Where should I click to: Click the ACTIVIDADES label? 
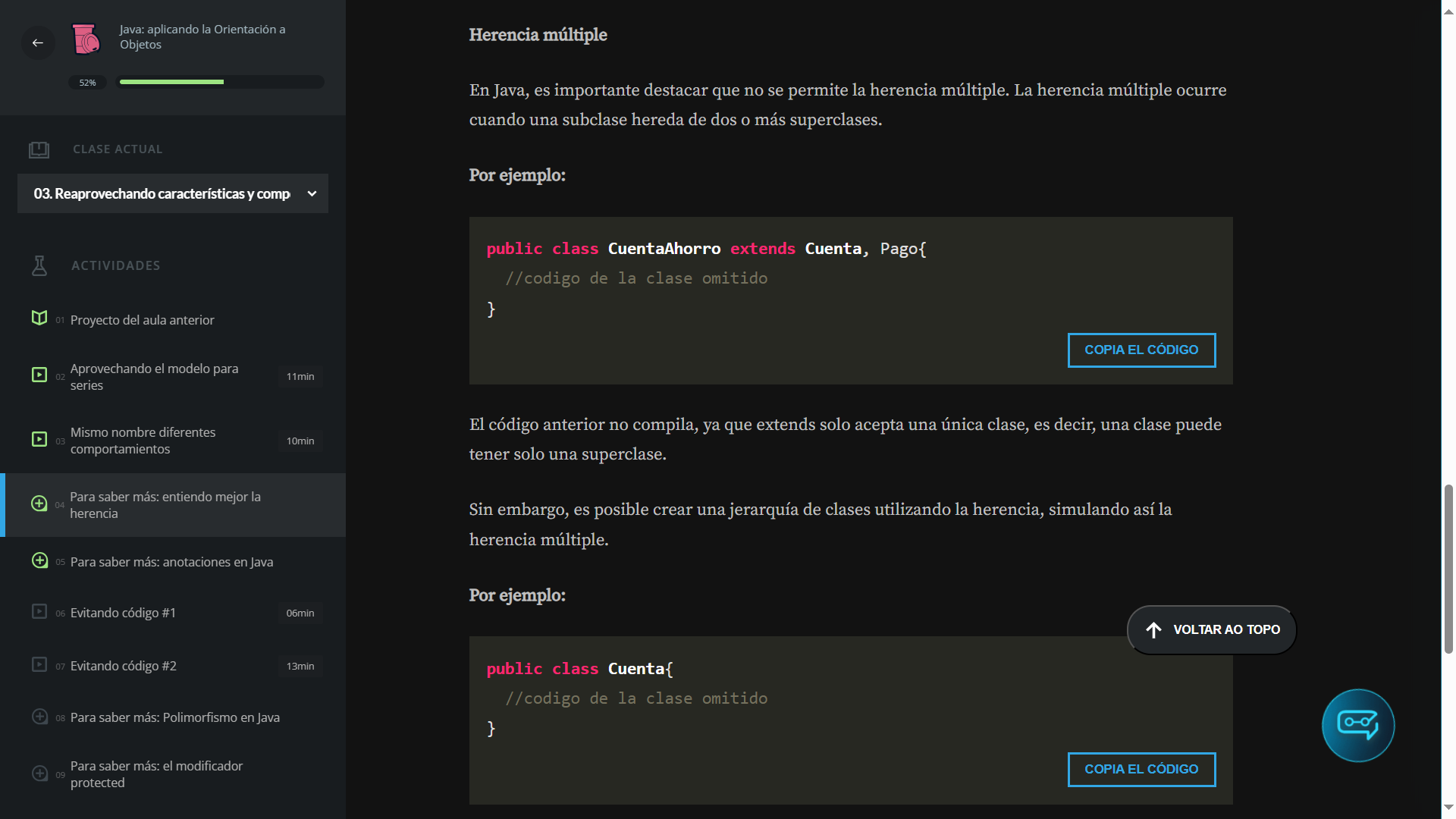pos(116,265)
